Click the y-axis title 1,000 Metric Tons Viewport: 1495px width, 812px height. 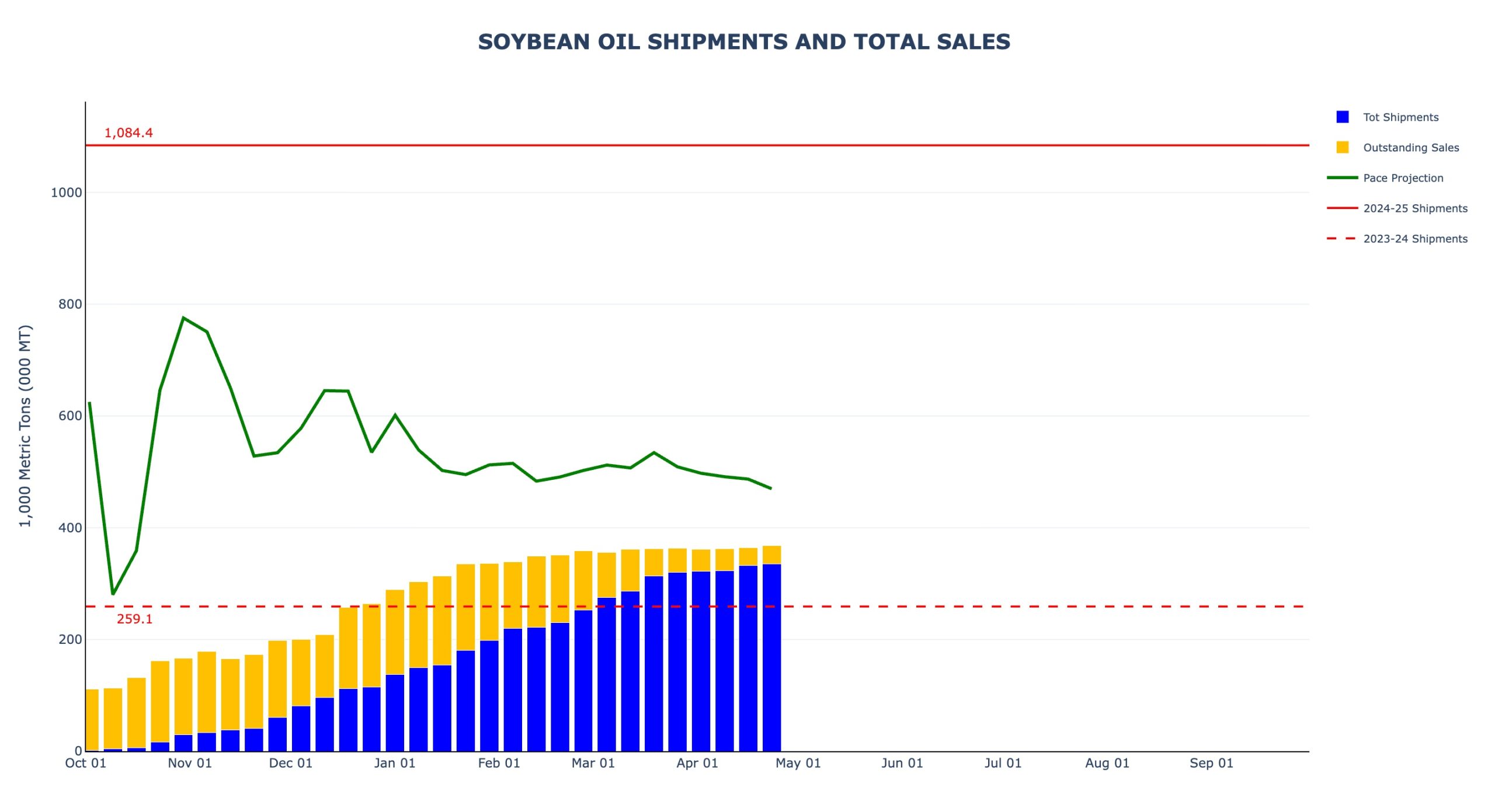click(x=25, y=426)
